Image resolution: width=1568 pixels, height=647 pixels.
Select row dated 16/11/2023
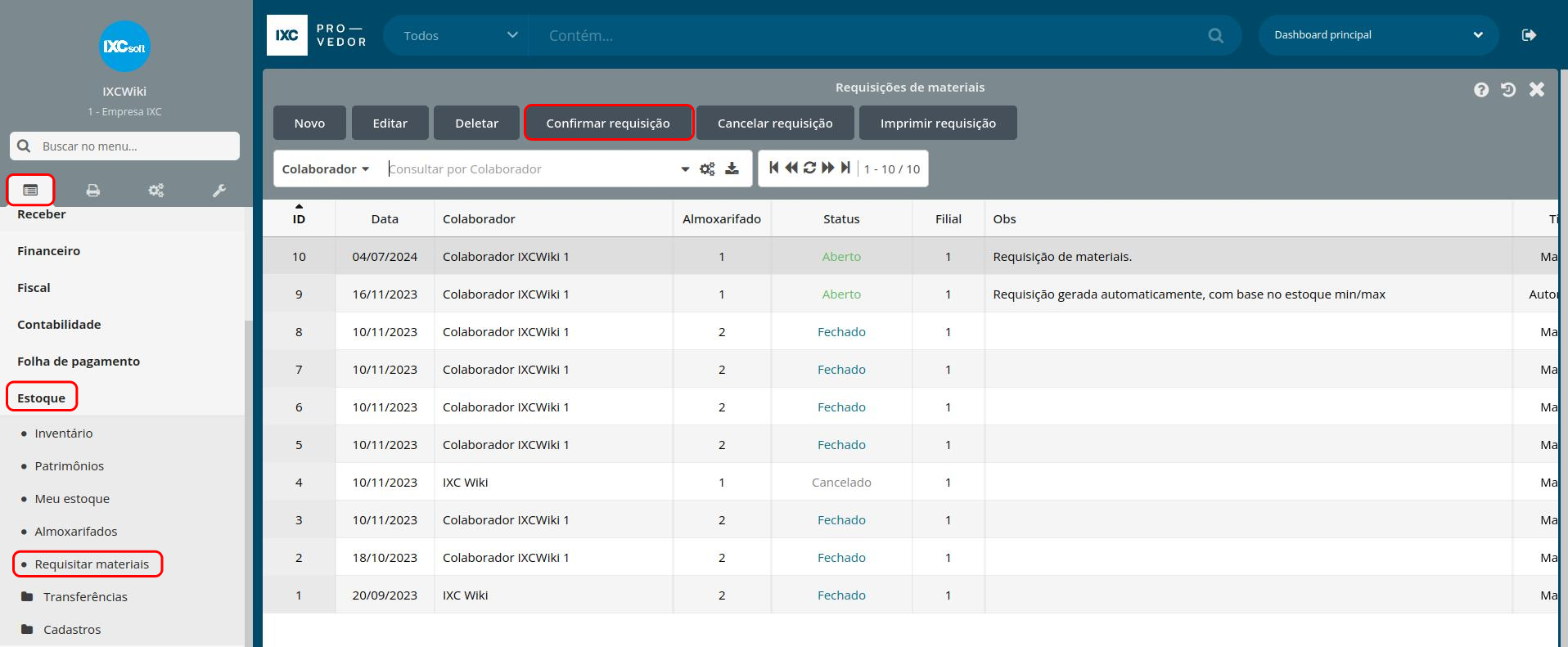[910, 294]
